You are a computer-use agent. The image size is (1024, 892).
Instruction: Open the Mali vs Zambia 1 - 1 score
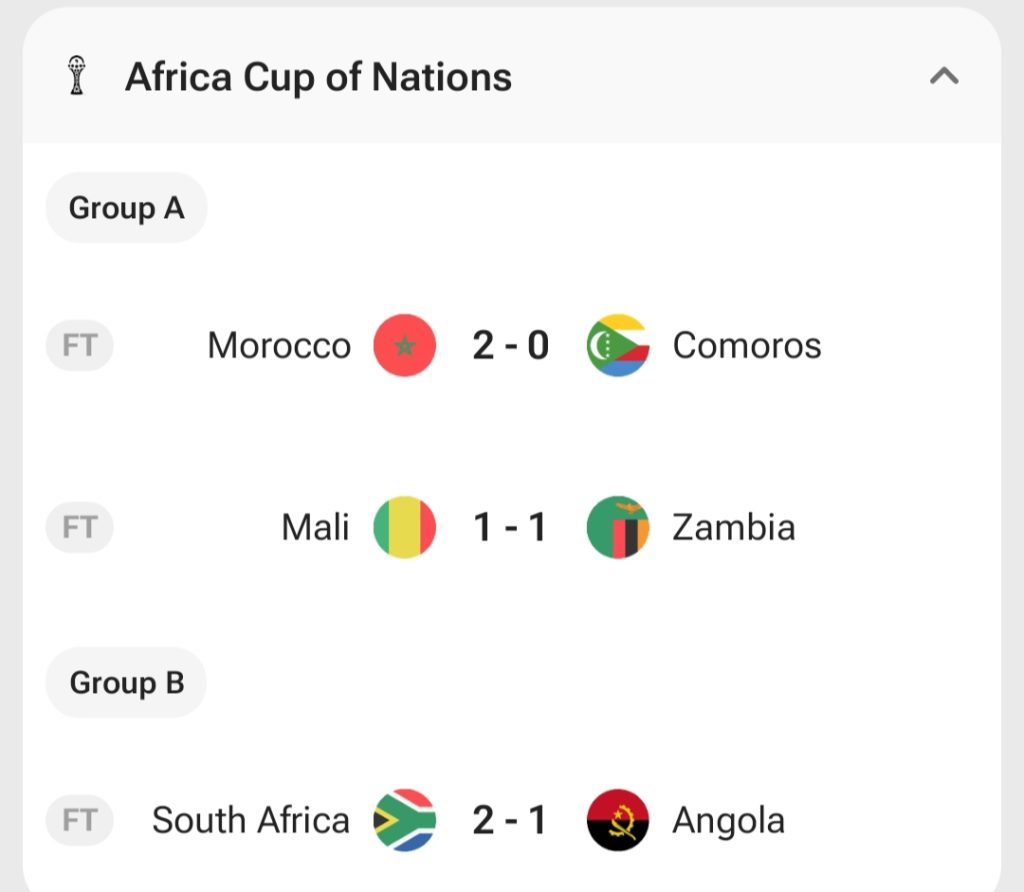(x=510, y=527)
